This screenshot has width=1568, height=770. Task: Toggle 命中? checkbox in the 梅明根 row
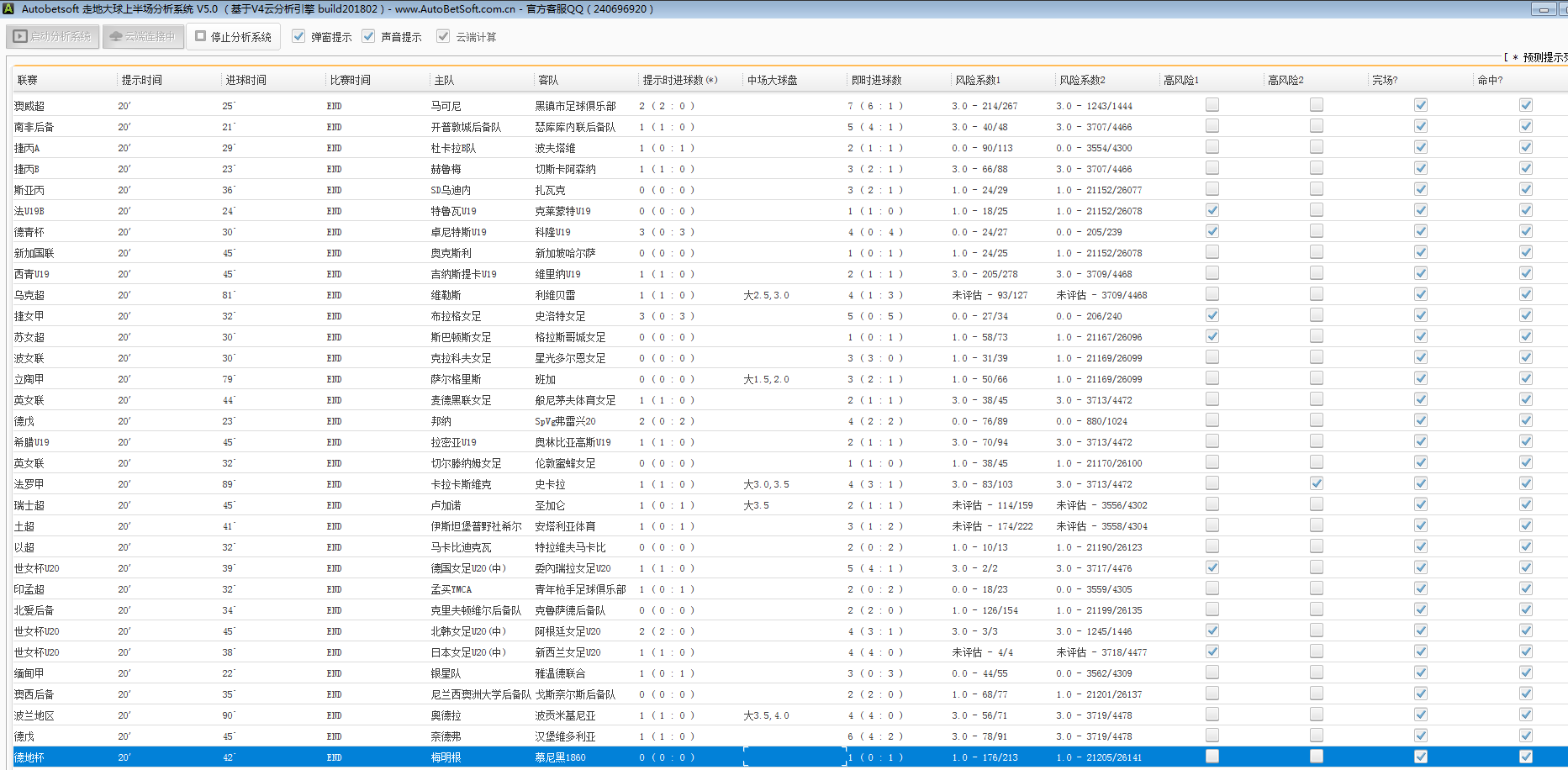1525,757
